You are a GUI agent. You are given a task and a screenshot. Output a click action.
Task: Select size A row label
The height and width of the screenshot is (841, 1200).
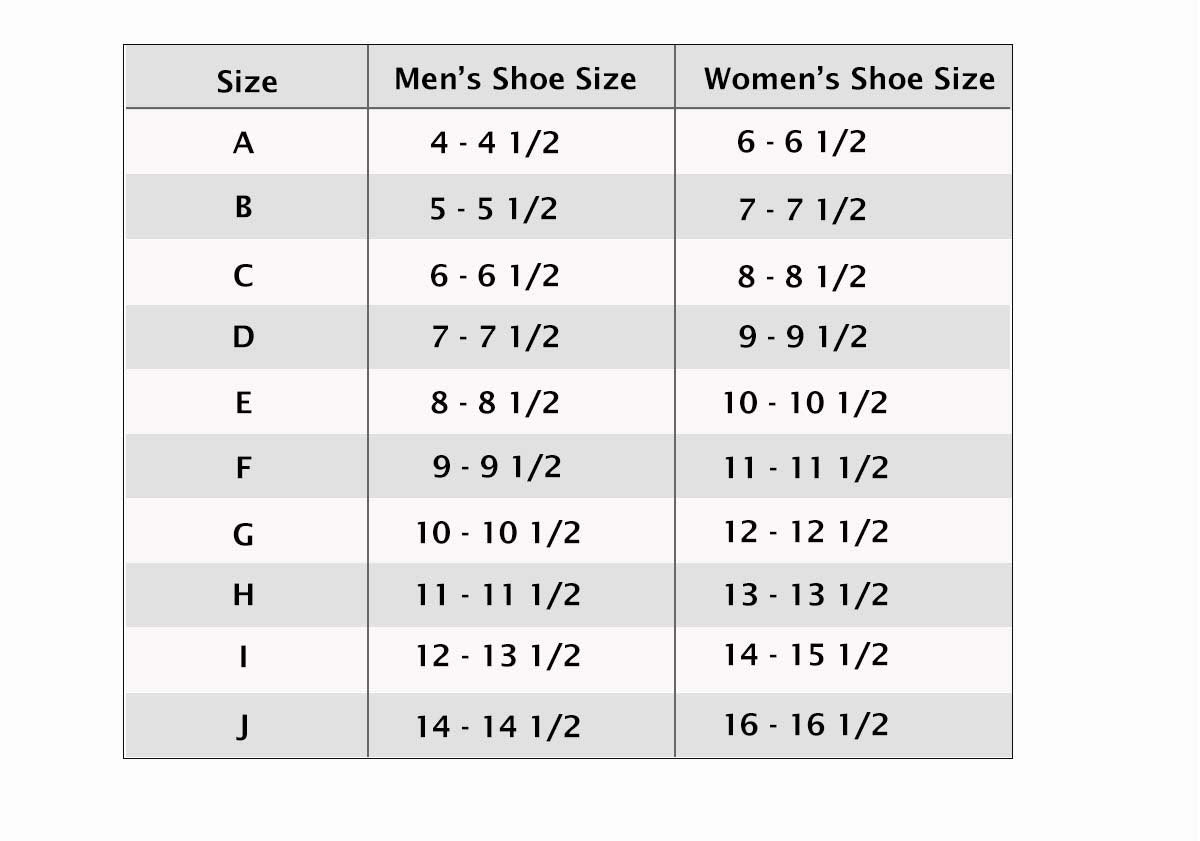(x=243, y=143)
